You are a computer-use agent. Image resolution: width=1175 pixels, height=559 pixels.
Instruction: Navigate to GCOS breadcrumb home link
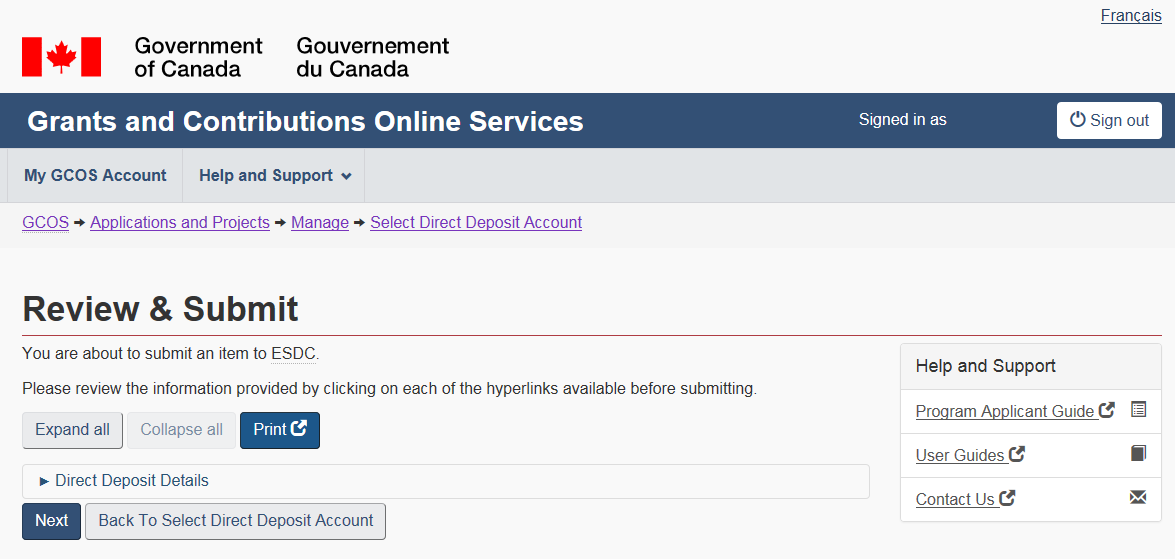pos(45,223)
